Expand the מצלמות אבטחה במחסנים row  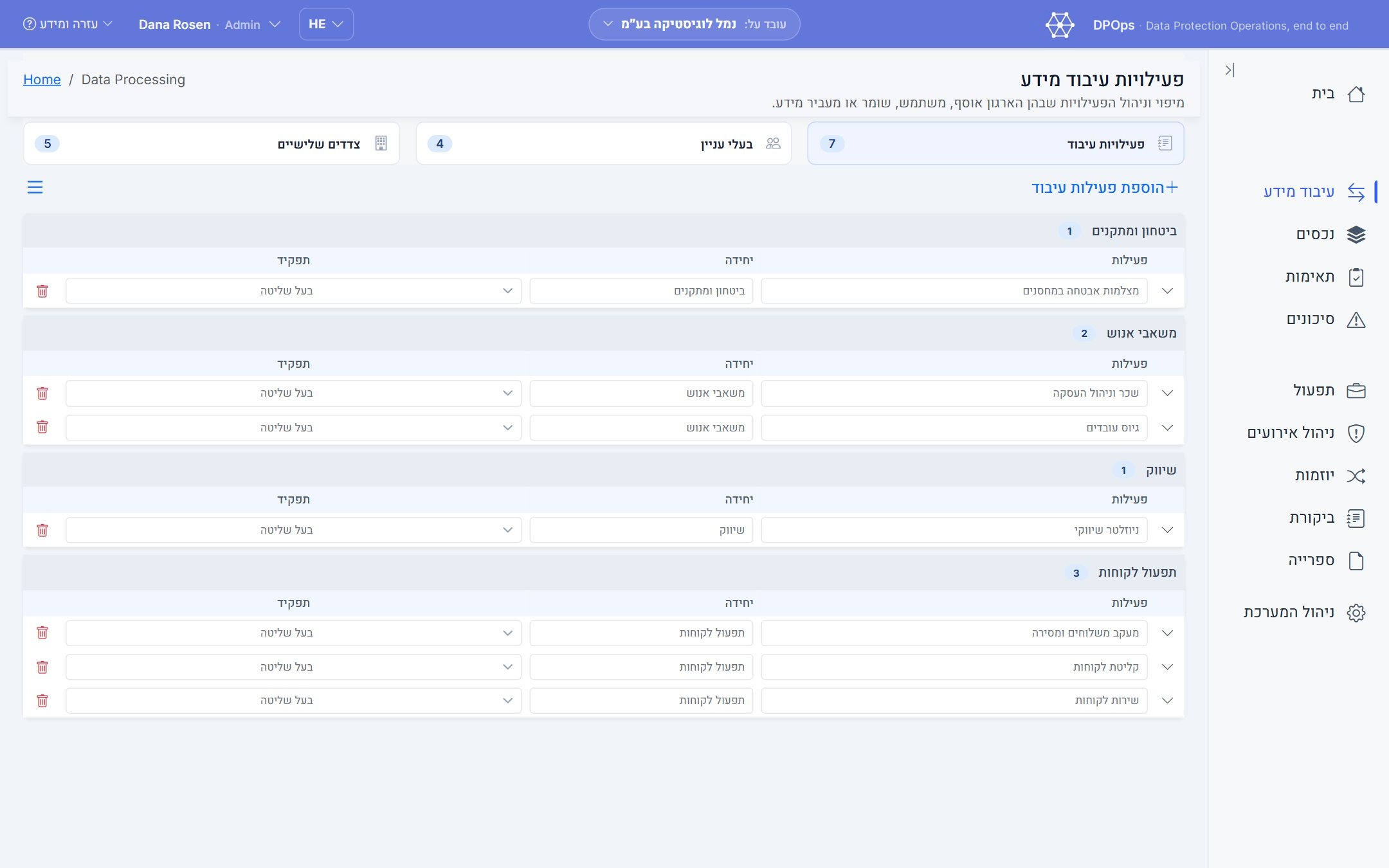pos(1168,291)
